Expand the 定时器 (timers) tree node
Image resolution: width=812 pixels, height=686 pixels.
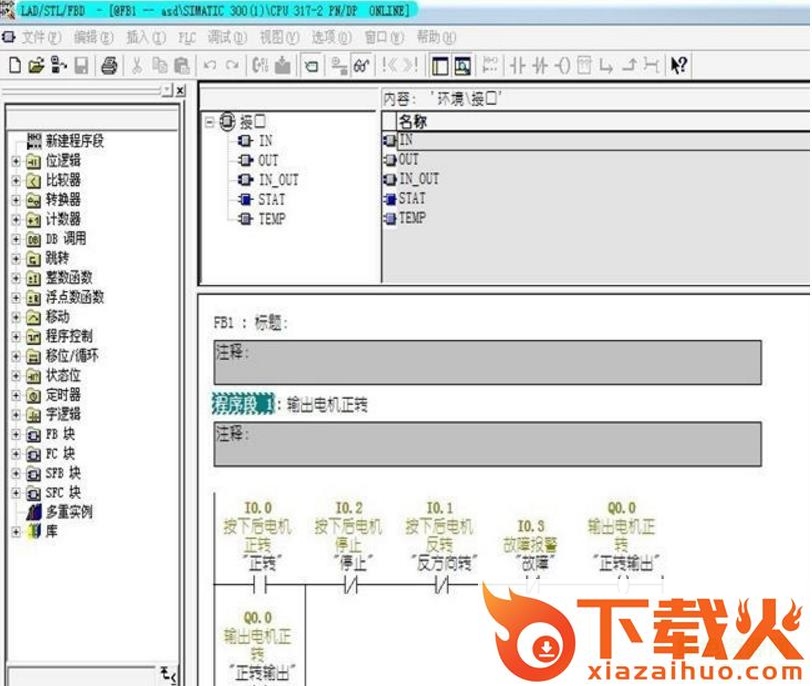(x=16, y=395)
